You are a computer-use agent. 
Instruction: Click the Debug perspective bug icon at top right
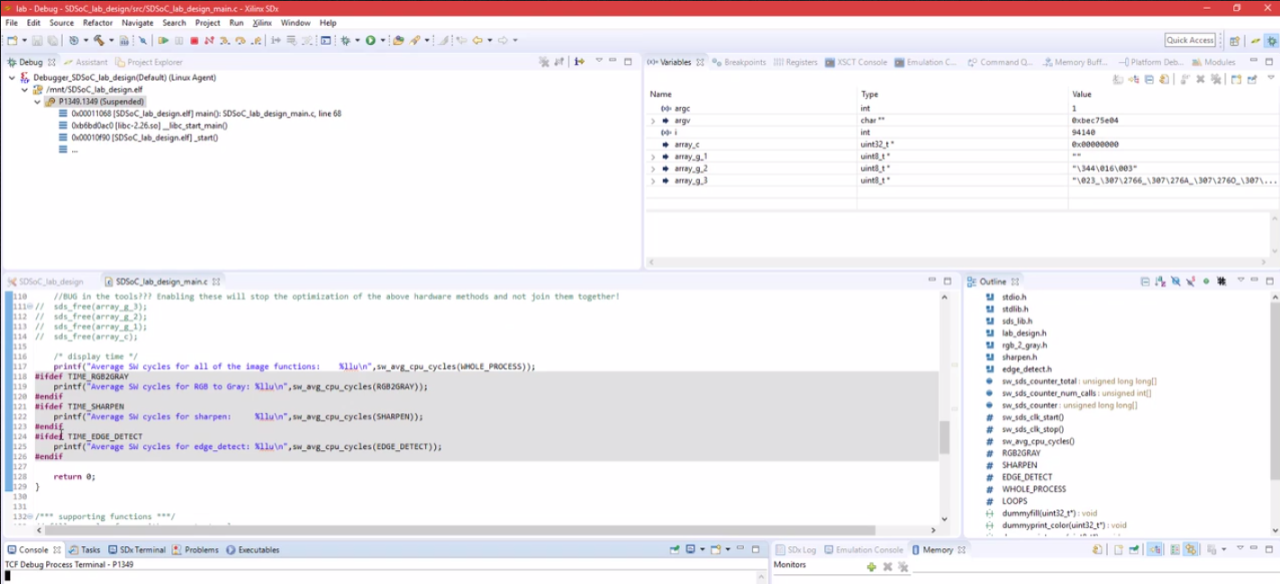click(1271, 40)
